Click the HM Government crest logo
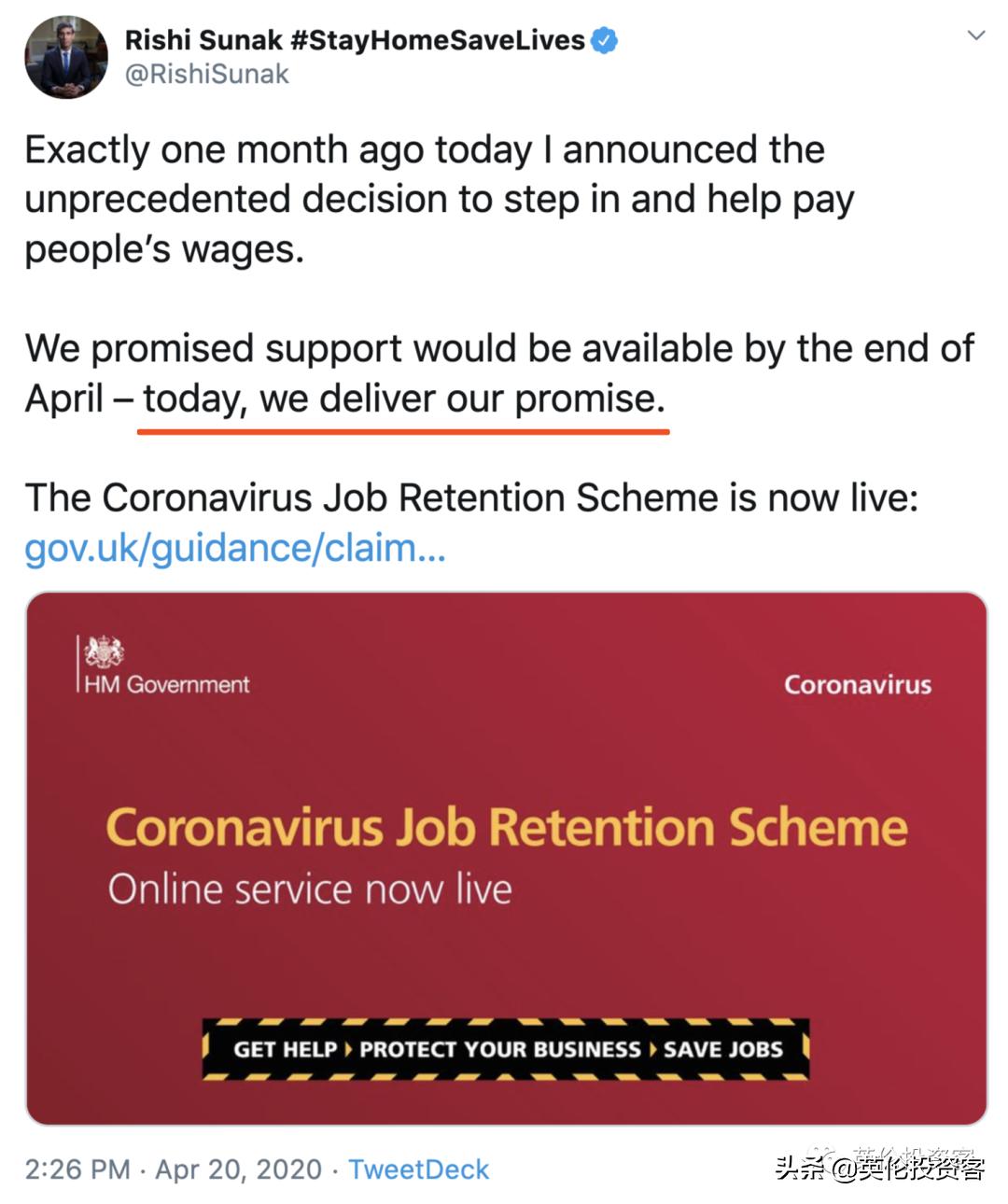 click(x=104, y=652)
